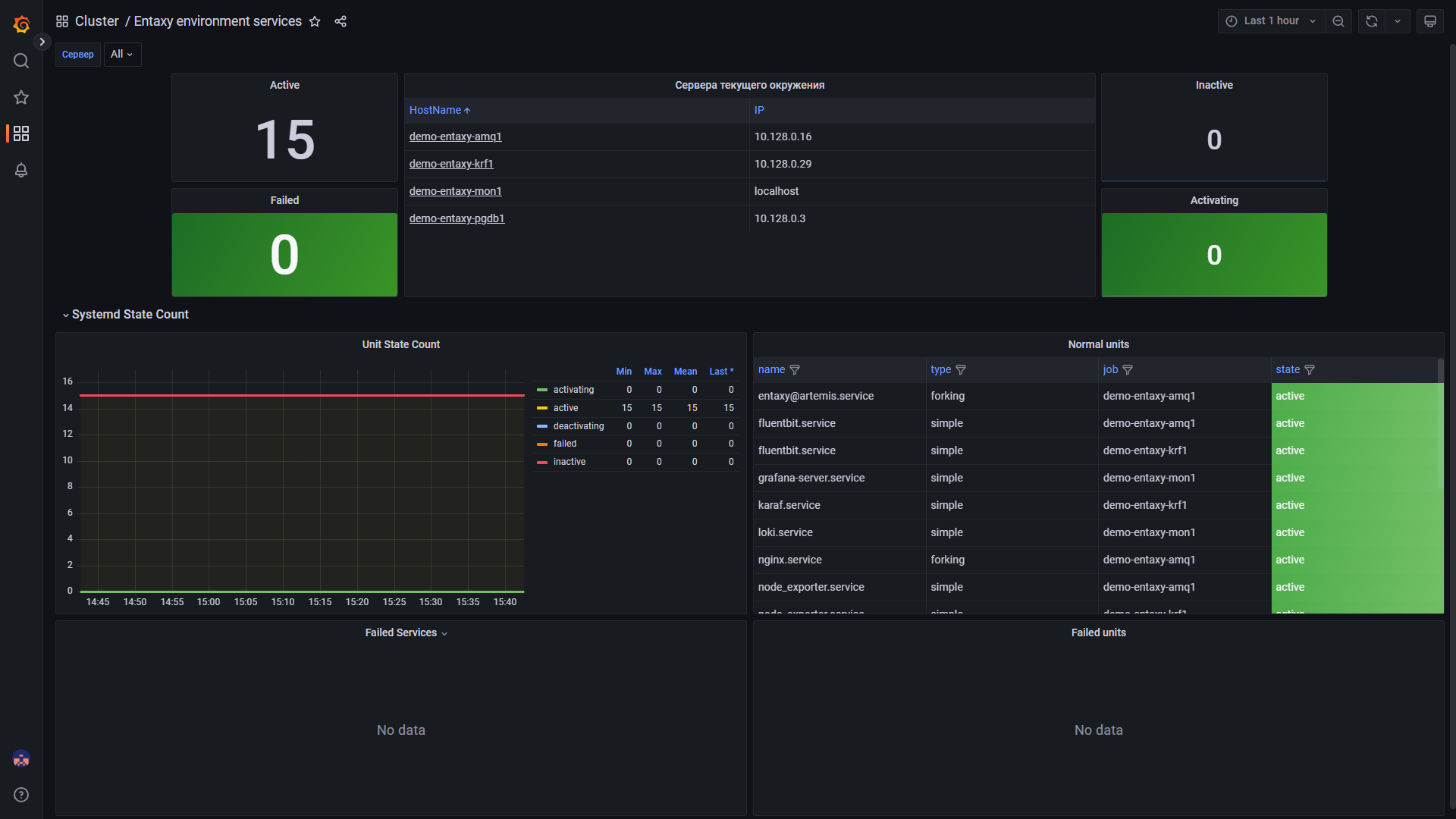Filter the state column
The image size is (1456, 819).
click(1310, 370)
